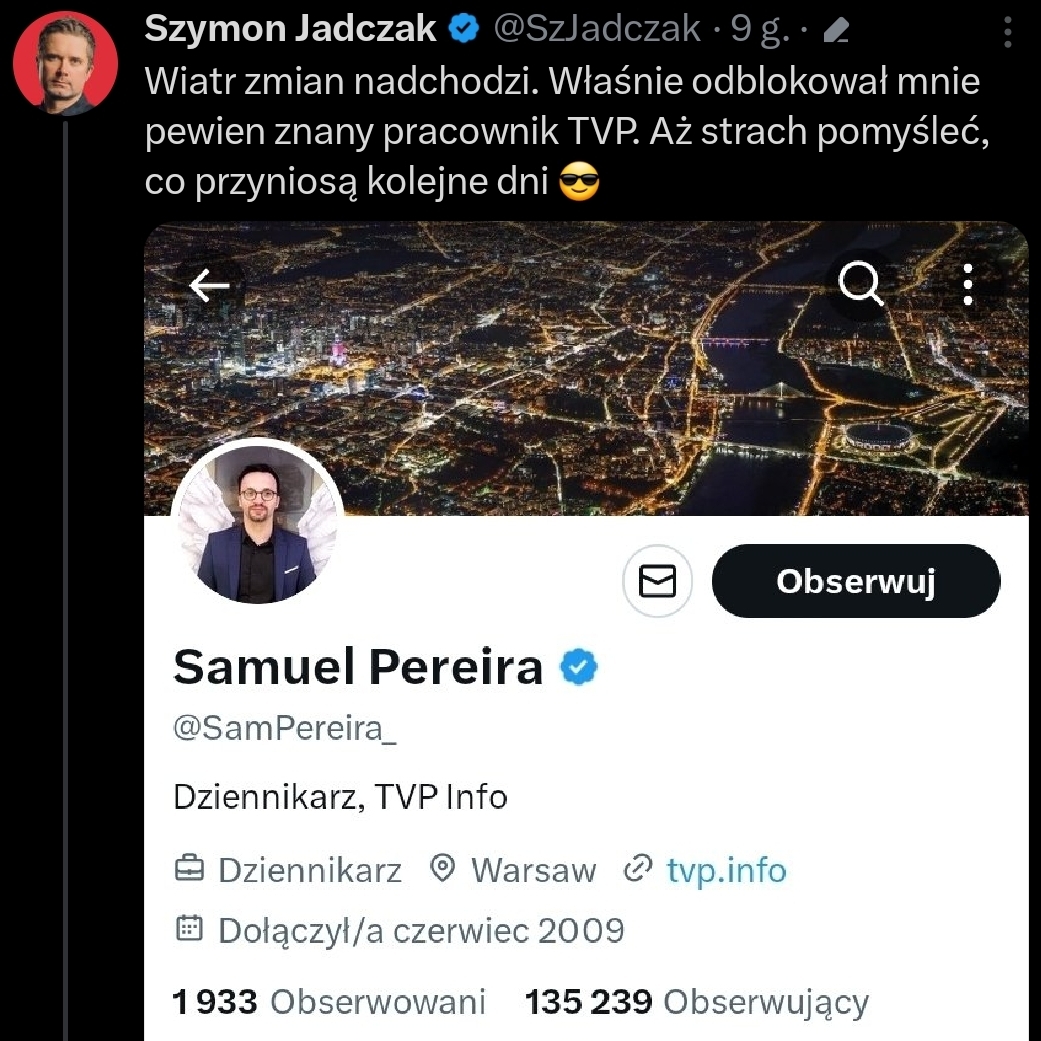Tap the search magnifier icon on the banner
The width and height of the screenshot is (1041, 1041).
(860, 286)
